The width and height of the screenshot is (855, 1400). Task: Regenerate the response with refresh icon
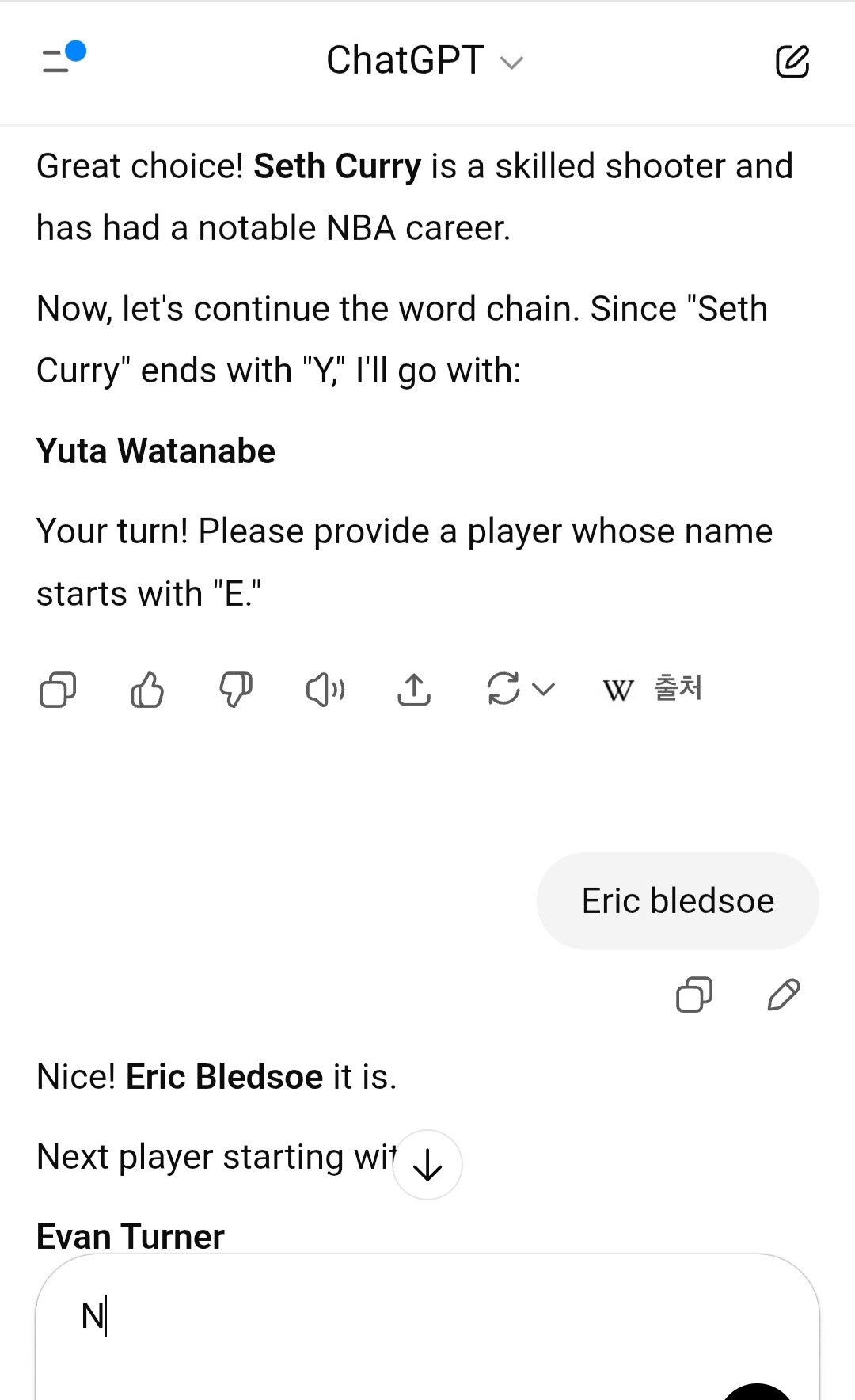503,688
